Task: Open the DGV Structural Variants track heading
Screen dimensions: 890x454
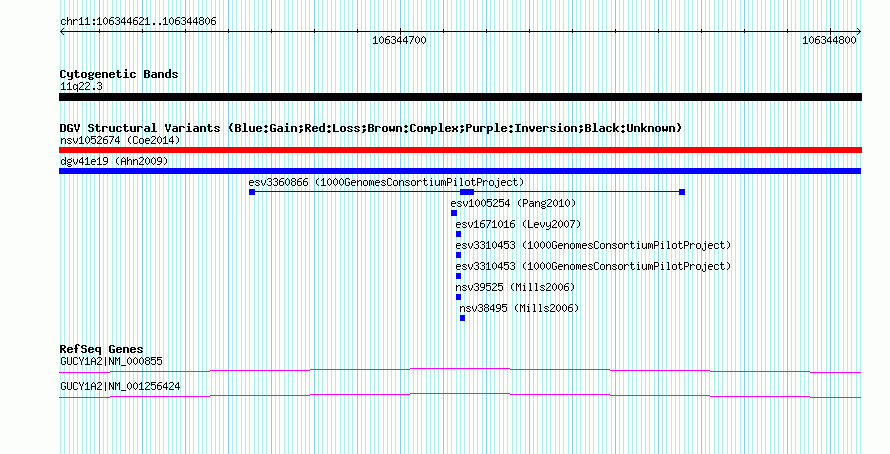Action: [x=371, y=128]
